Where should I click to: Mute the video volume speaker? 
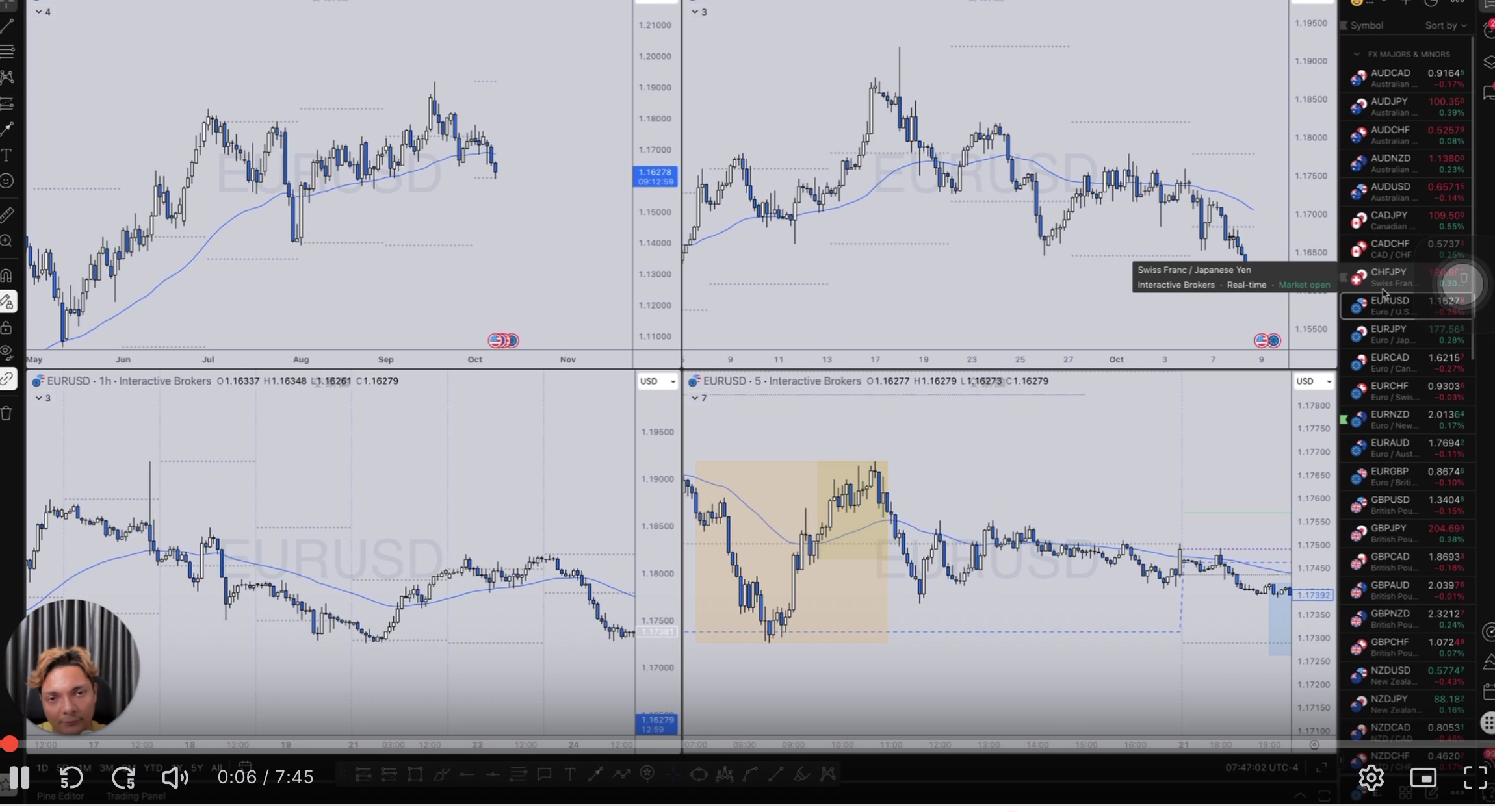174,777
